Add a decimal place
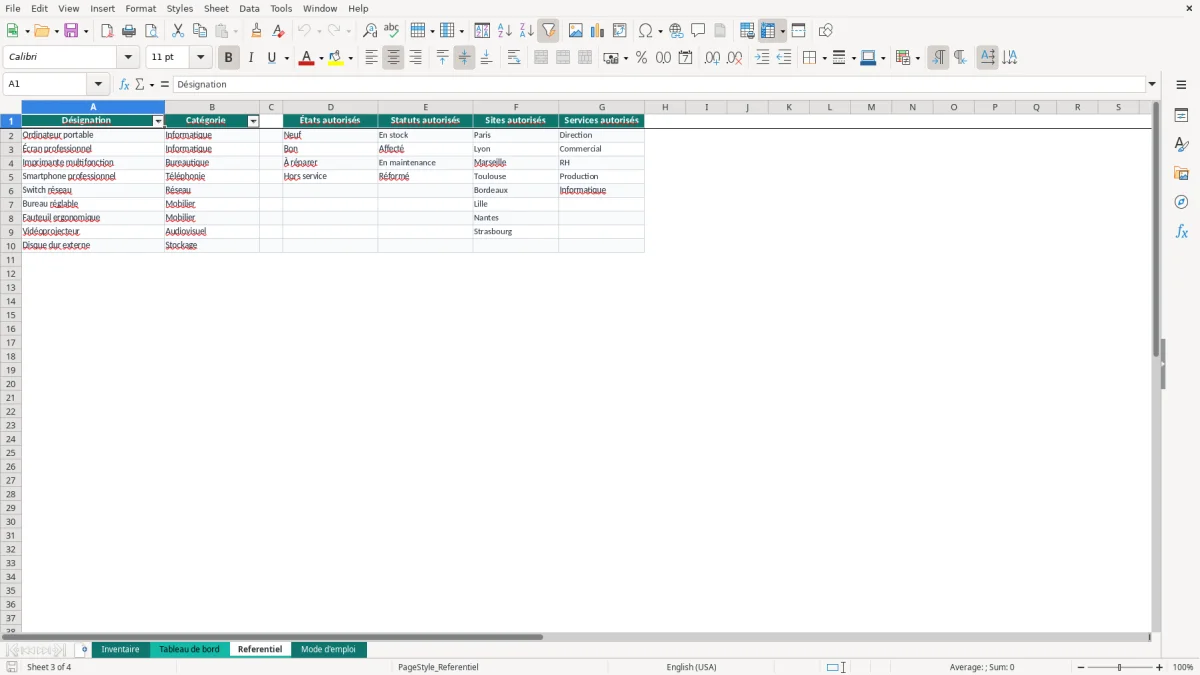 click(712, 58)
